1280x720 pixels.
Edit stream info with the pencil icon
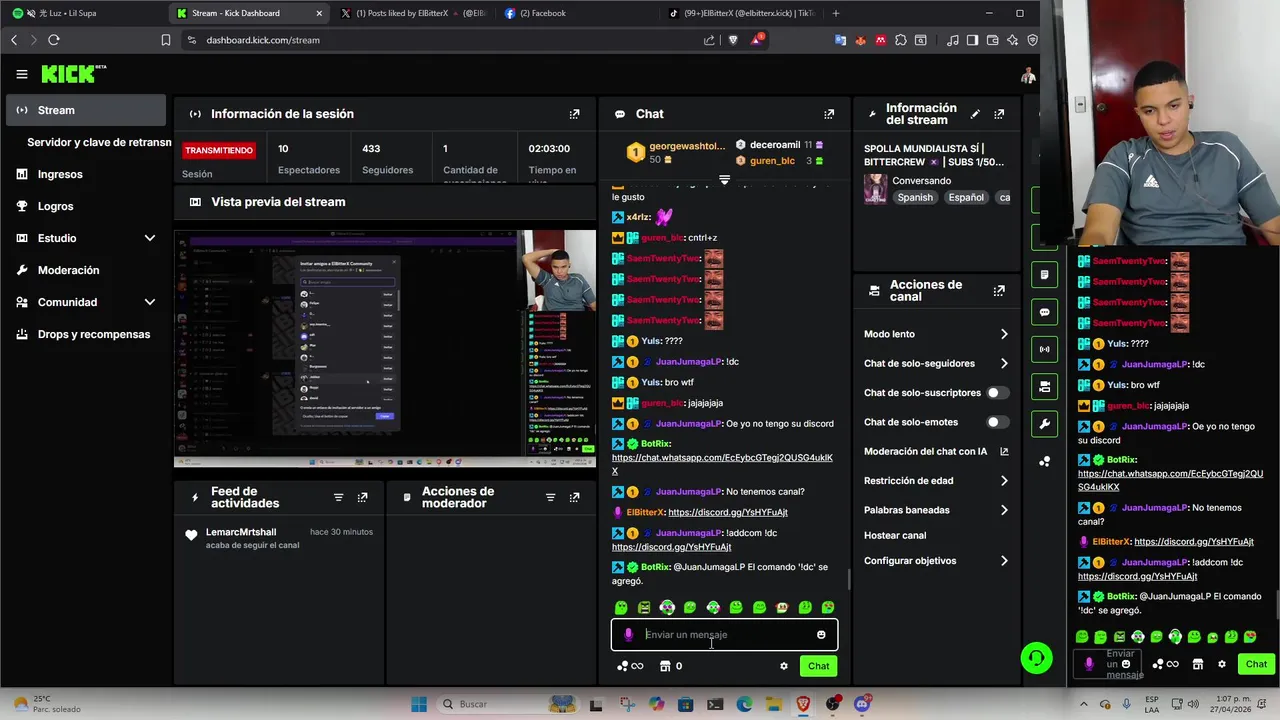click(x=975, y=114)
